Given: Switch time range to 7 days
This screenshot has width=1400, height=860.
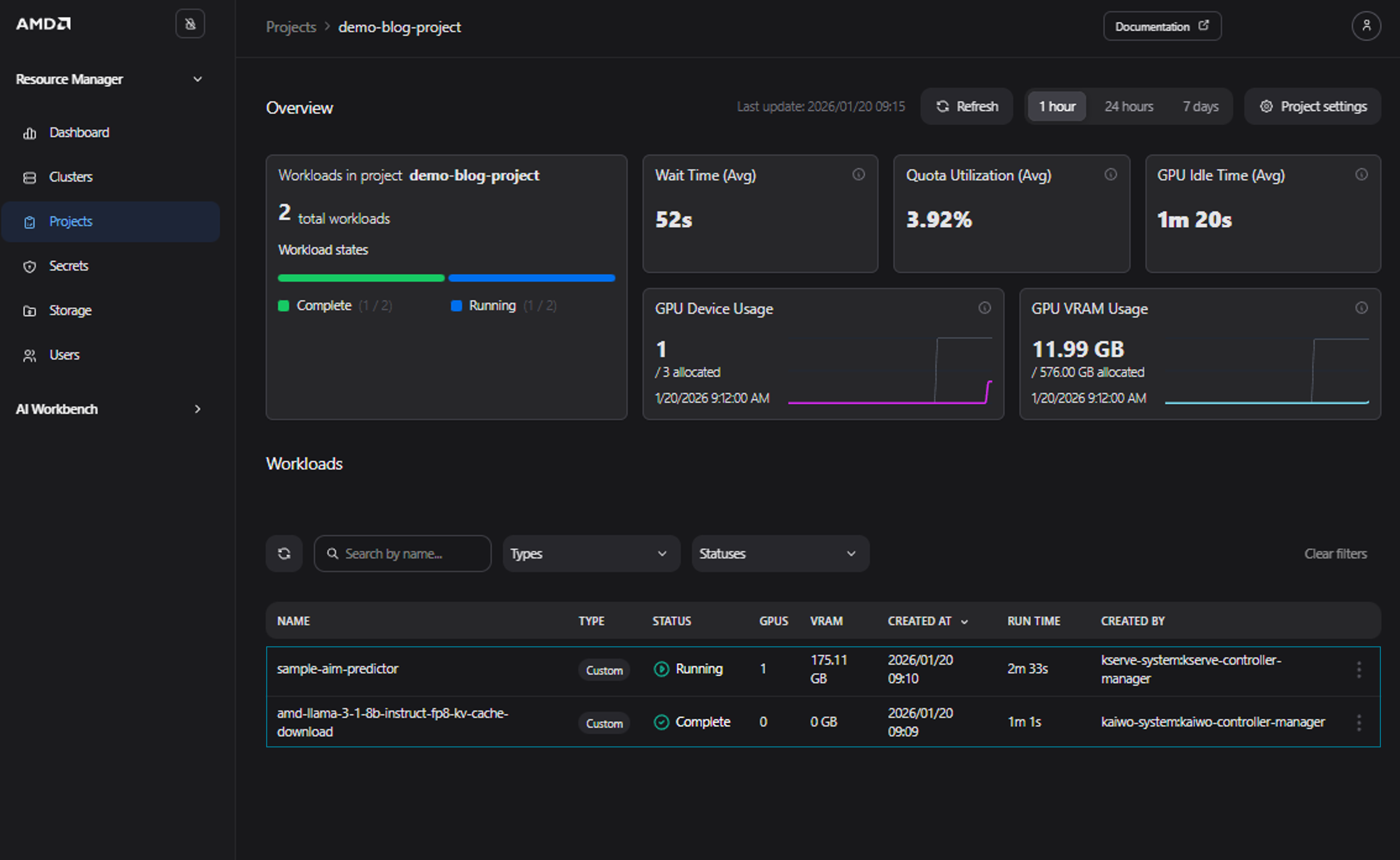Looking at the screenshot, I should pos(1201,106).
